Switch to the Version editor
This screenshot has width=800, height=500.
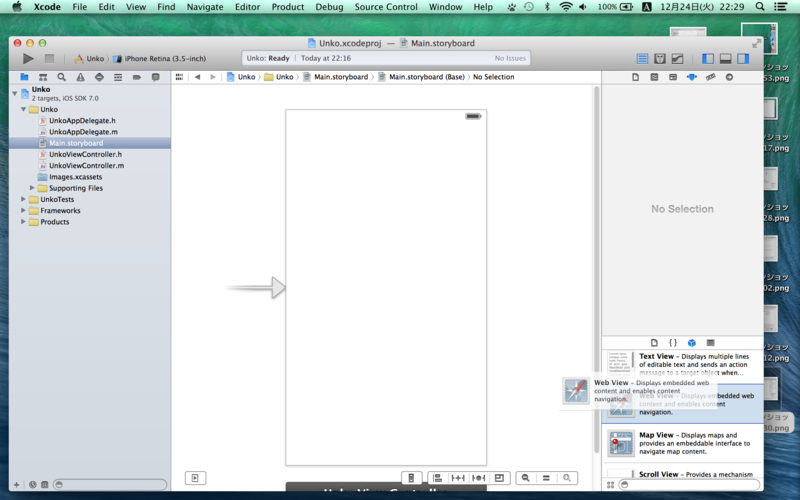tap(677, 59)
